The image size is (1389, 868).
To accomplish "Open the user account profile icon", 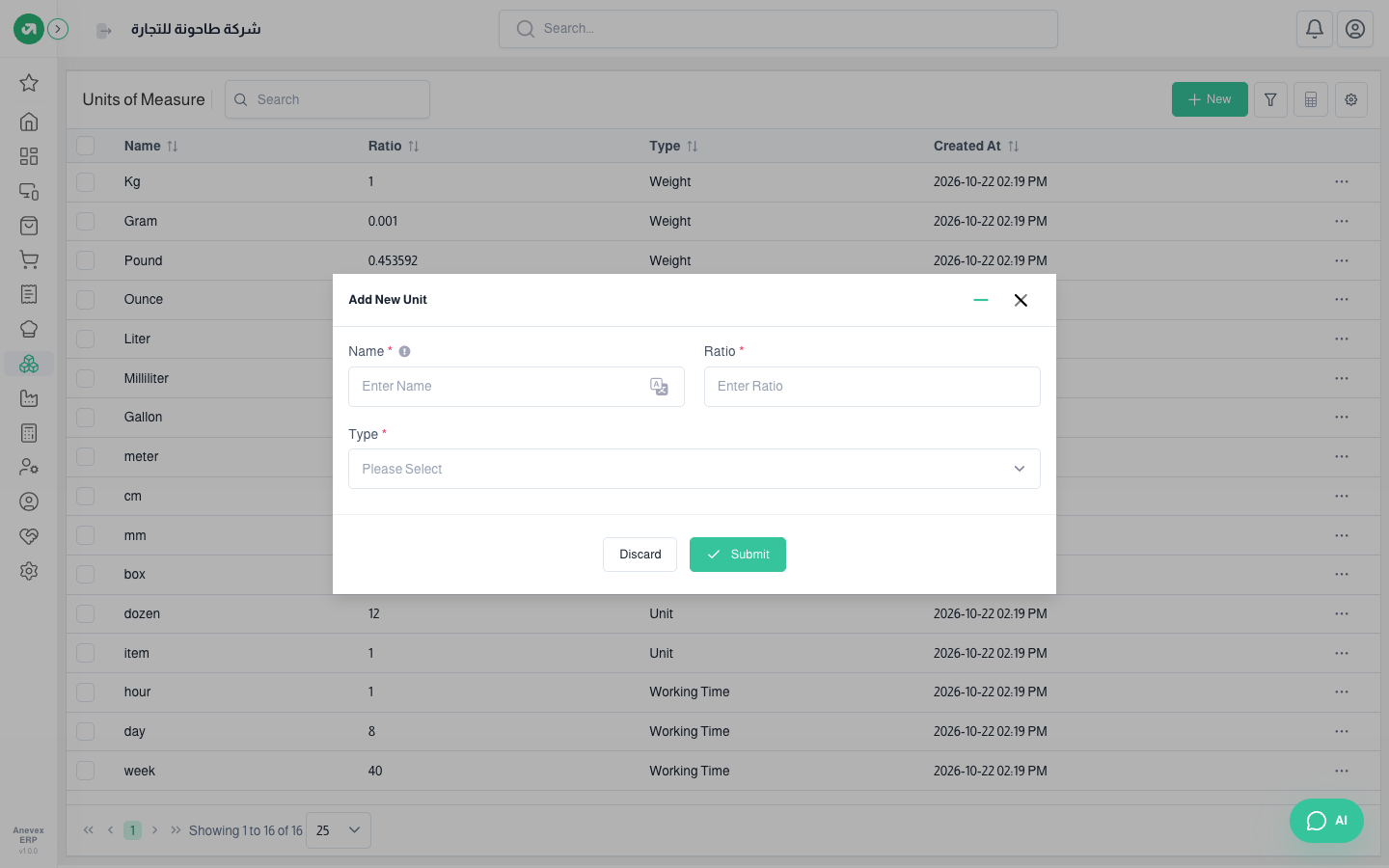I will (1355, 29).
